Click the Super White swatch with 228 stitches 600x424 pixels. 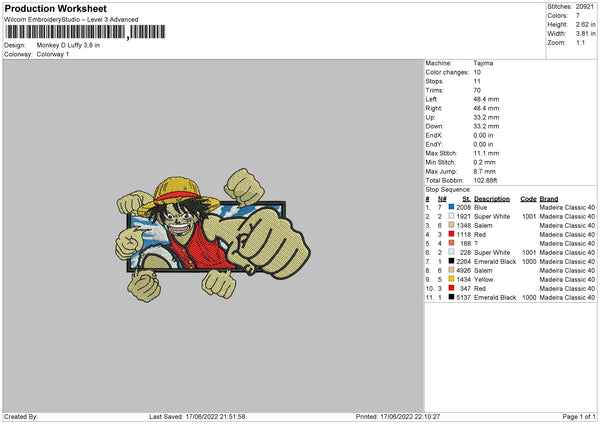tap(451, 252)
